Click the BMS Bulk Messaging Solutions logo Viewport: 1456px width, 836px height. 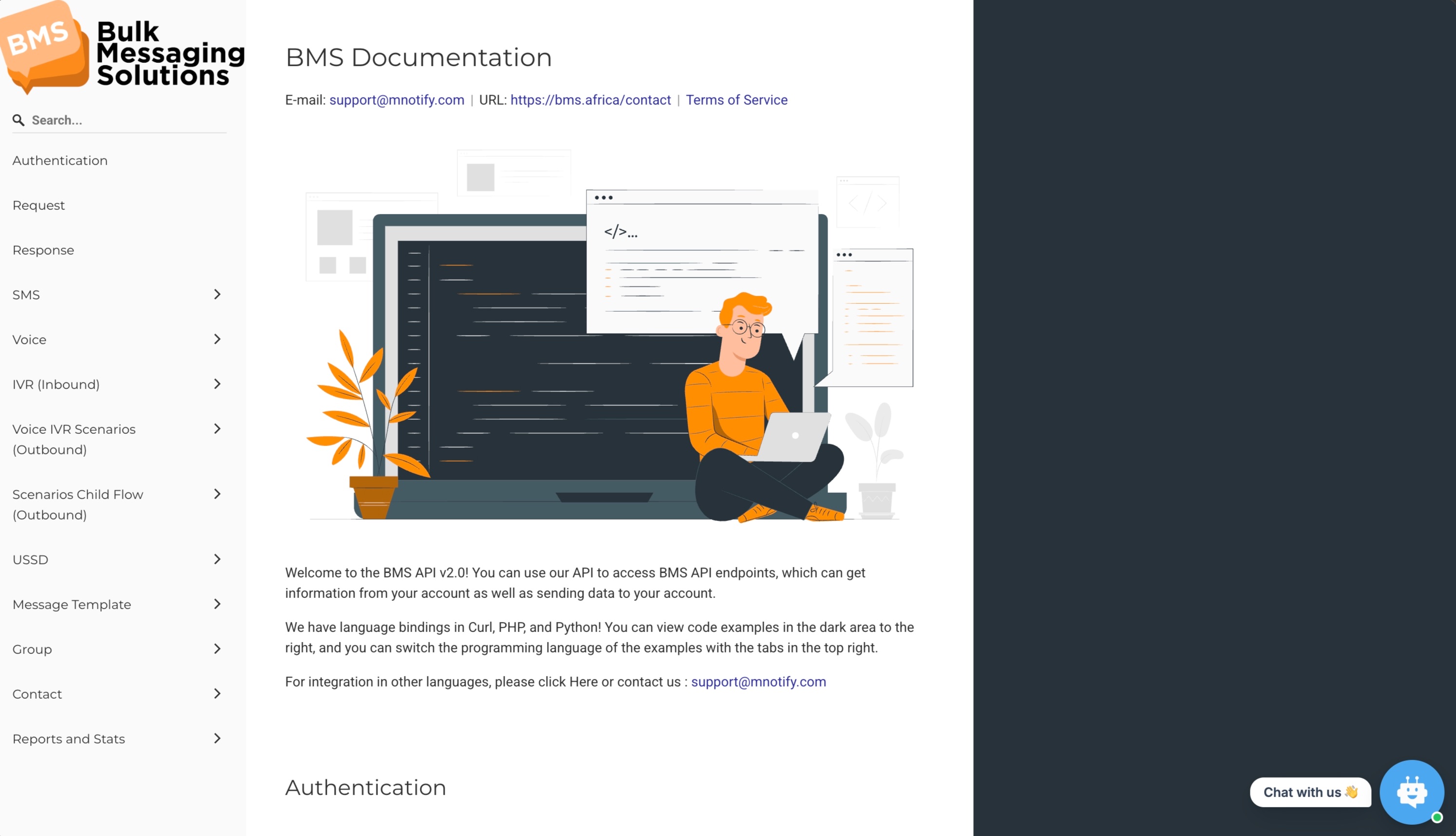(x=123, y=48)
